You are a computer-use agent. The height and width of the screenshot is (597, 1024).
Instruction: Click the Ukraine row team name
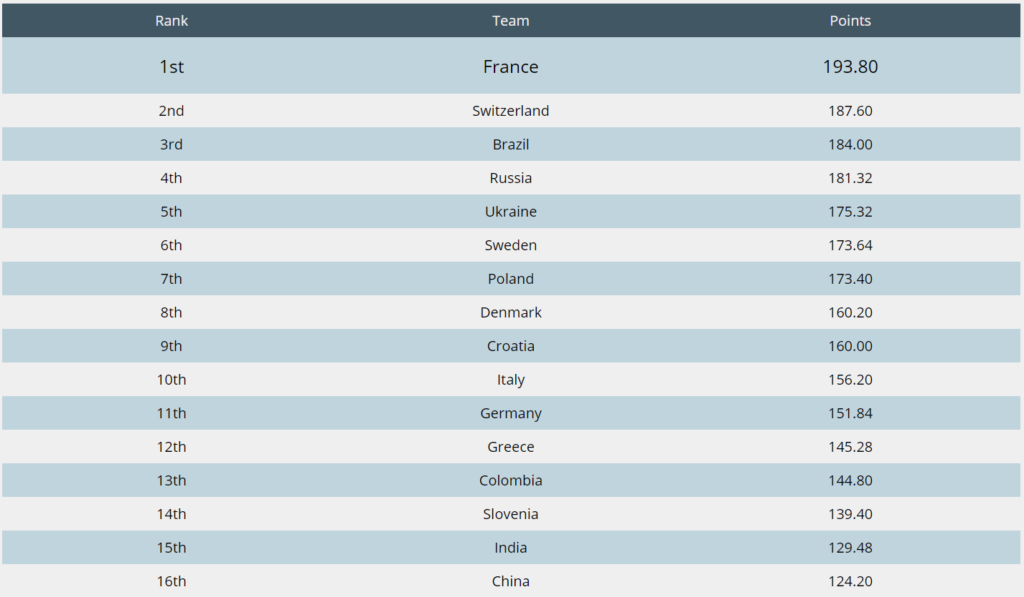(511, 212)
